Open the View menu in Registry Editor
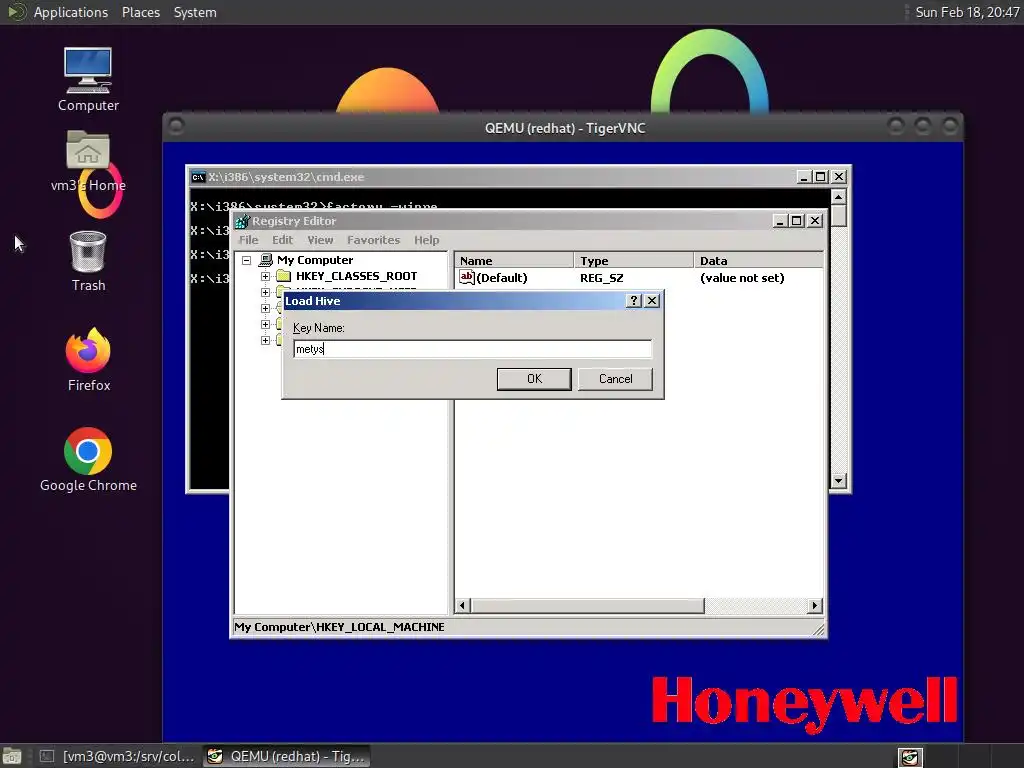 pos(320,240)
